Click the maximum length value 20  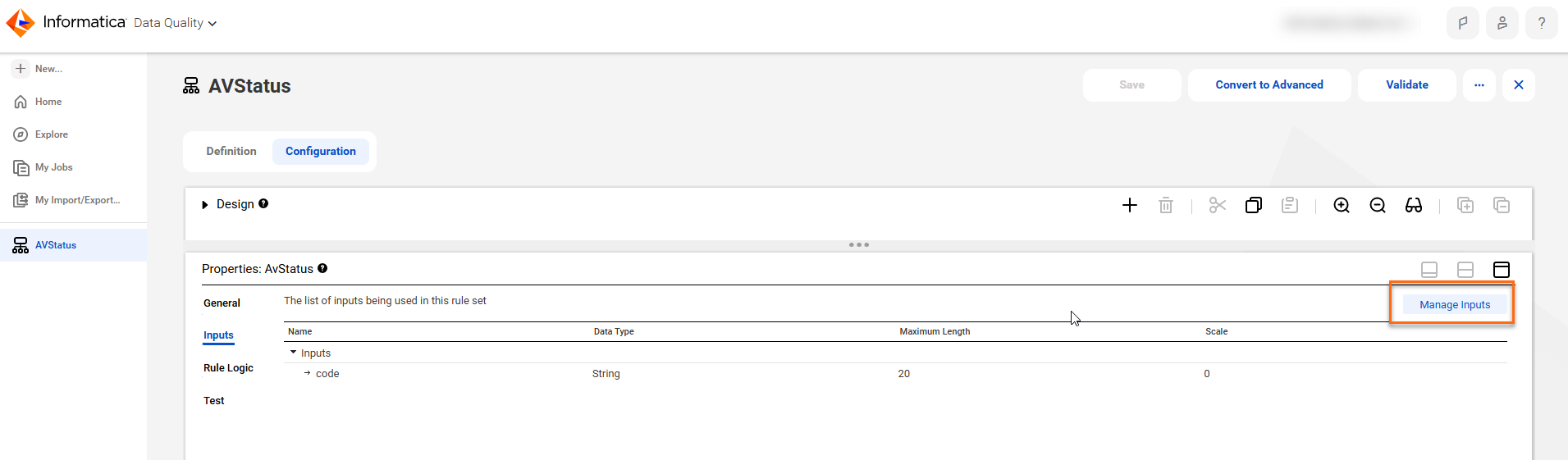[903, 374]
